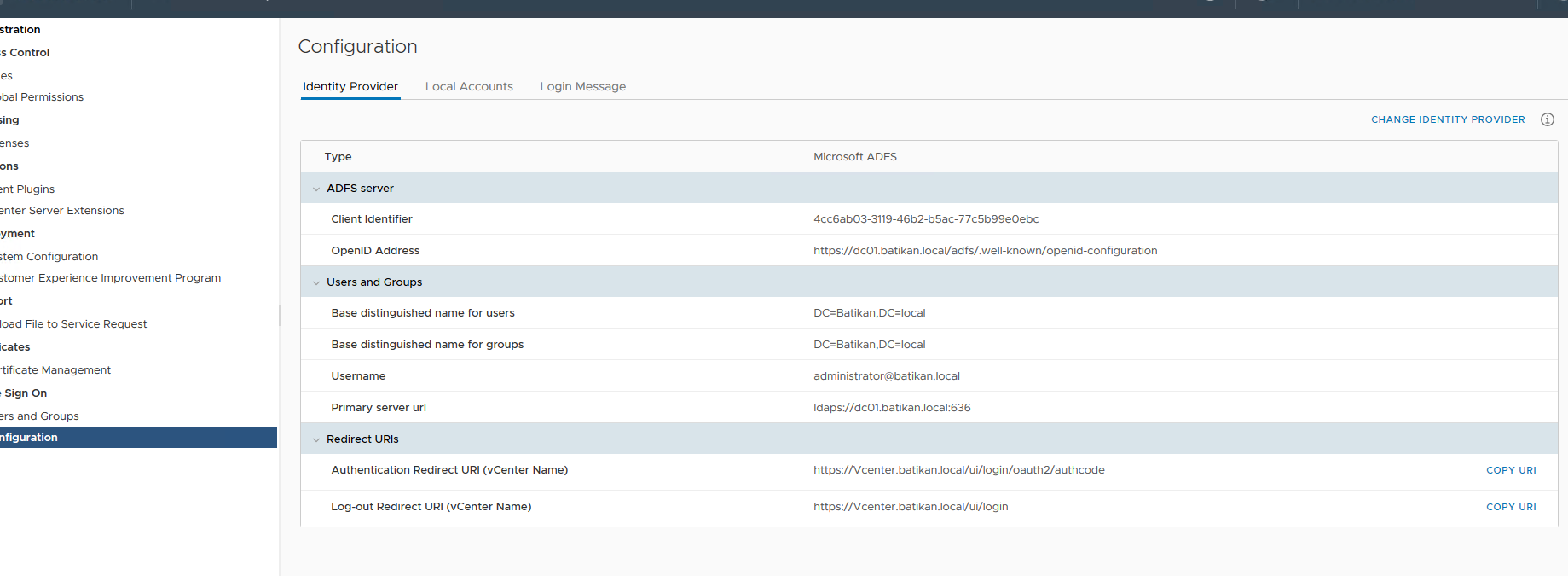Switch to the Local Accounts tab
The width and height of the screenshot is (1568, 576).
(x=469, y=86)
